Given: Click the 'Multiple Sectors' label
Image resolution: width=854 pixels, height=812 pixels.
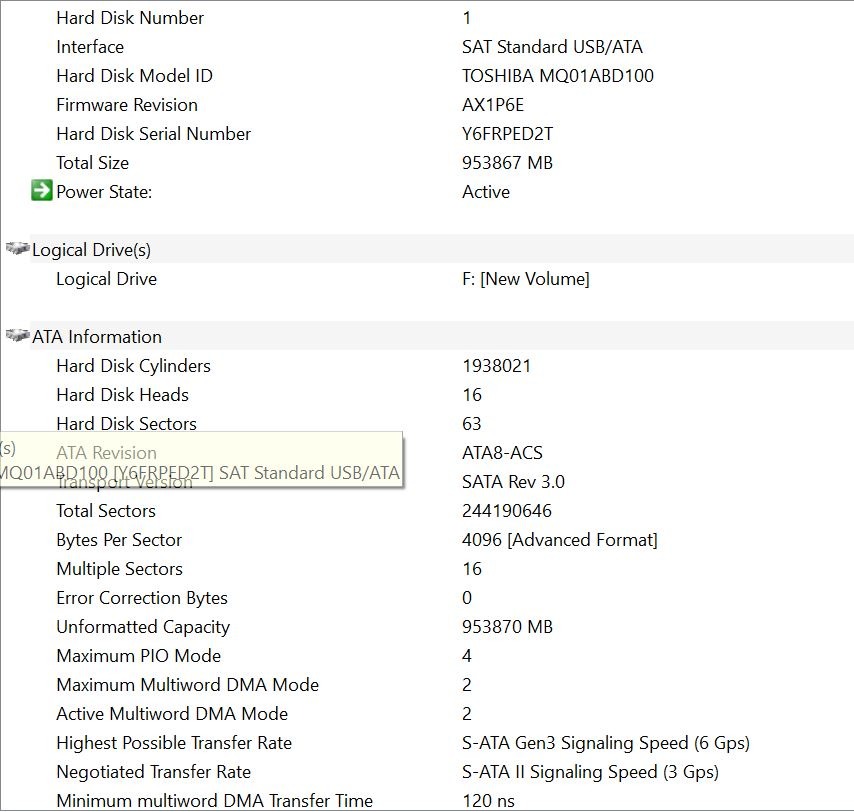Looking at the screenshot, I should coord(119,569).
